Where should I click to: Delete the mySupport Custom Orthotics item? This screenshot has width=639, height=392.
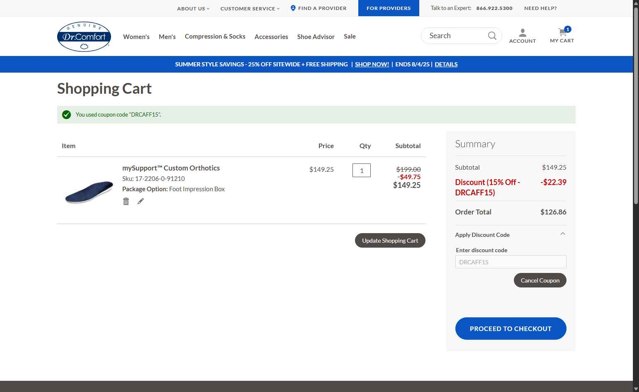coord(126,201)
